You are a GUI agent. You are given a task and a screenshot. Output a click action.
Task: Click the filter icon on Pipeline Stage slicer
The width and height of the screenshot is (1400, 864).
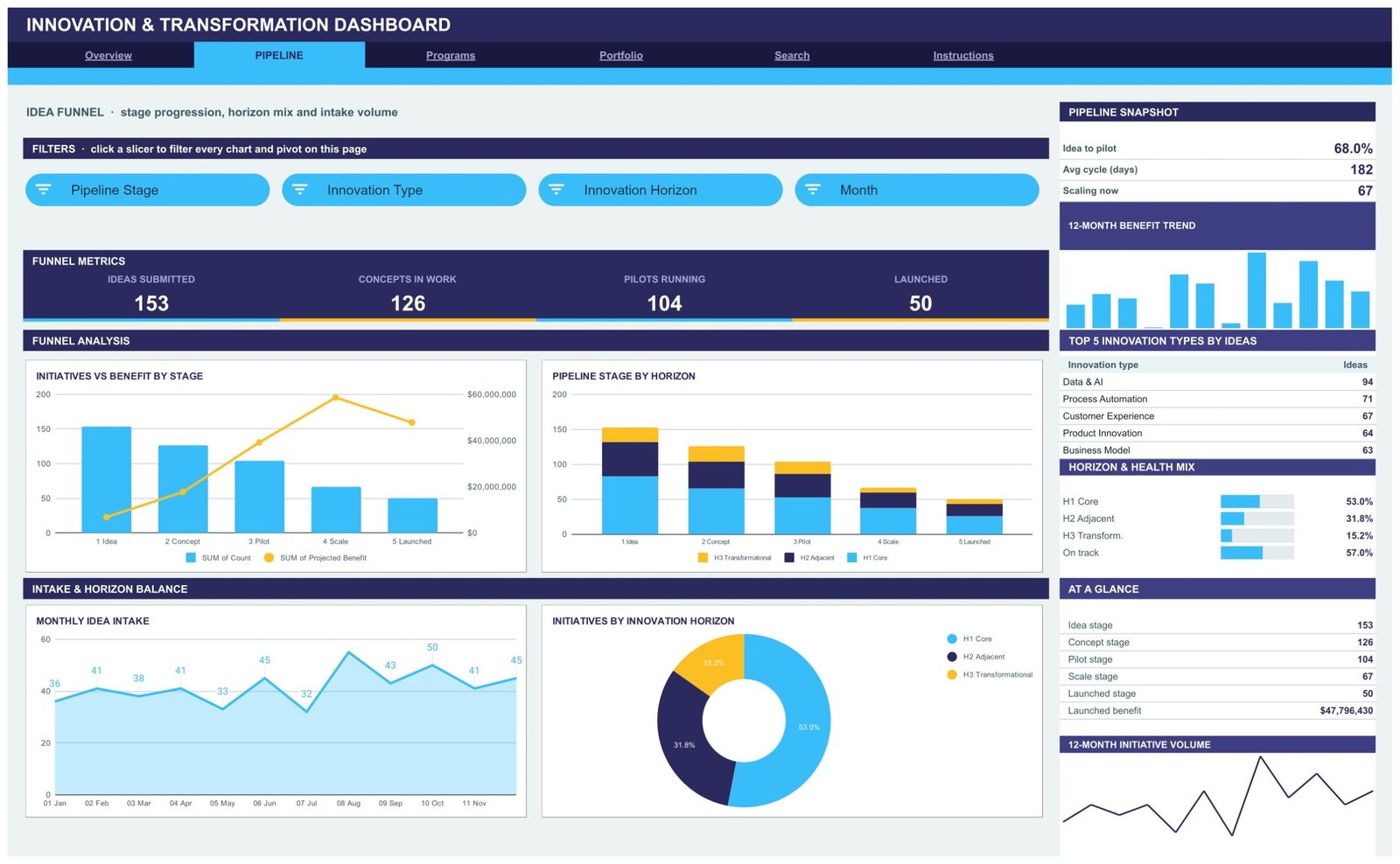[x=43, y=190]
